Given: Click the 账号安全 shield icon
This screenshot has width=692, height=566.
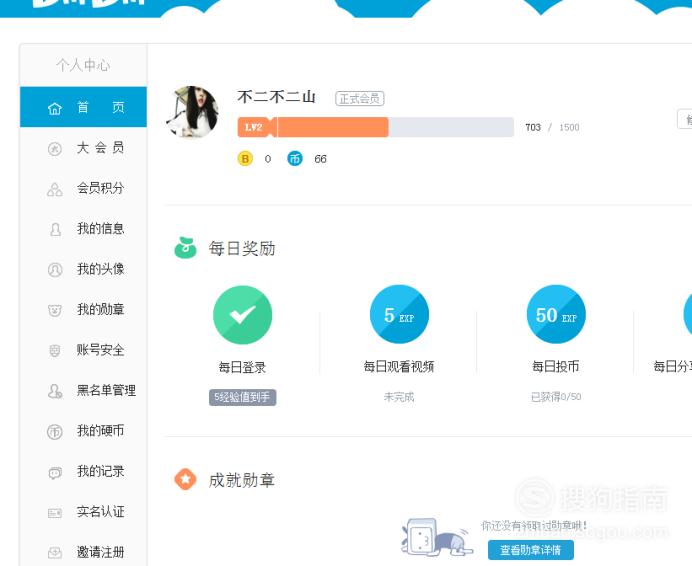Looking at the screenshot, I should 55,351.
